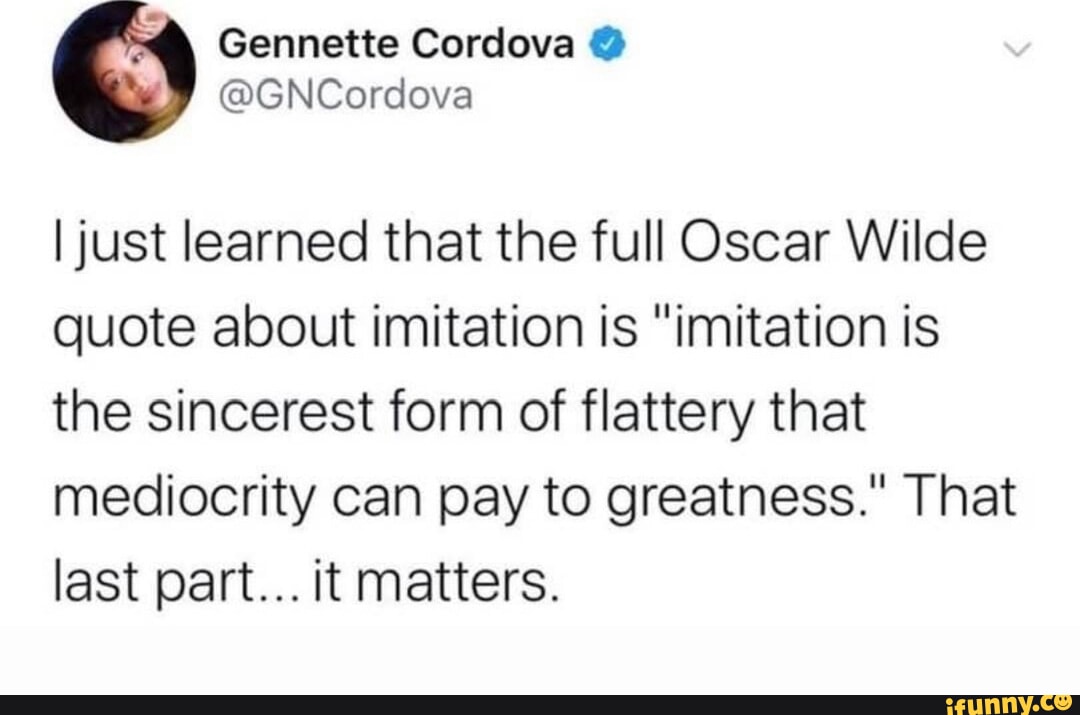This screenshot has width=1080, height=715.
Task: Click the @GNCordova handle
Action: coord(343,96)
